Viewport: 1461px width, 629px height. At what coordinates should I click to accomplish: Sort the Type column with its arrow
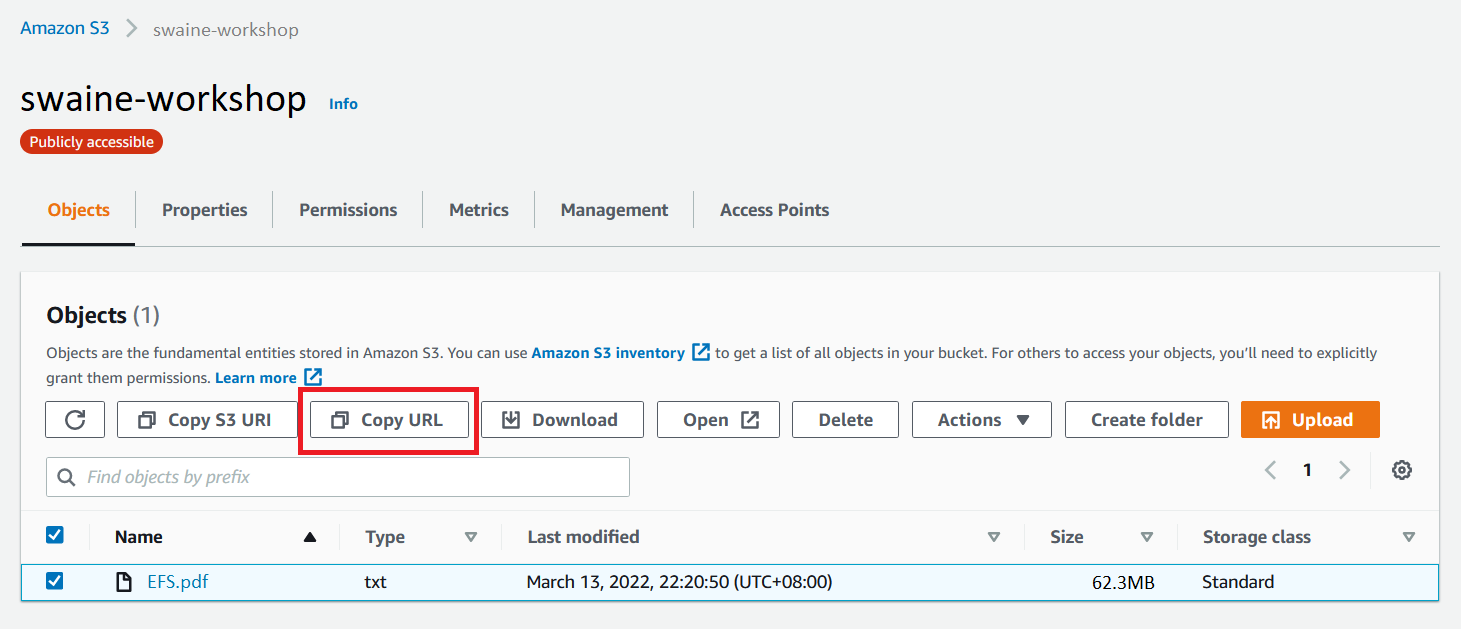(x=471, y=537)
